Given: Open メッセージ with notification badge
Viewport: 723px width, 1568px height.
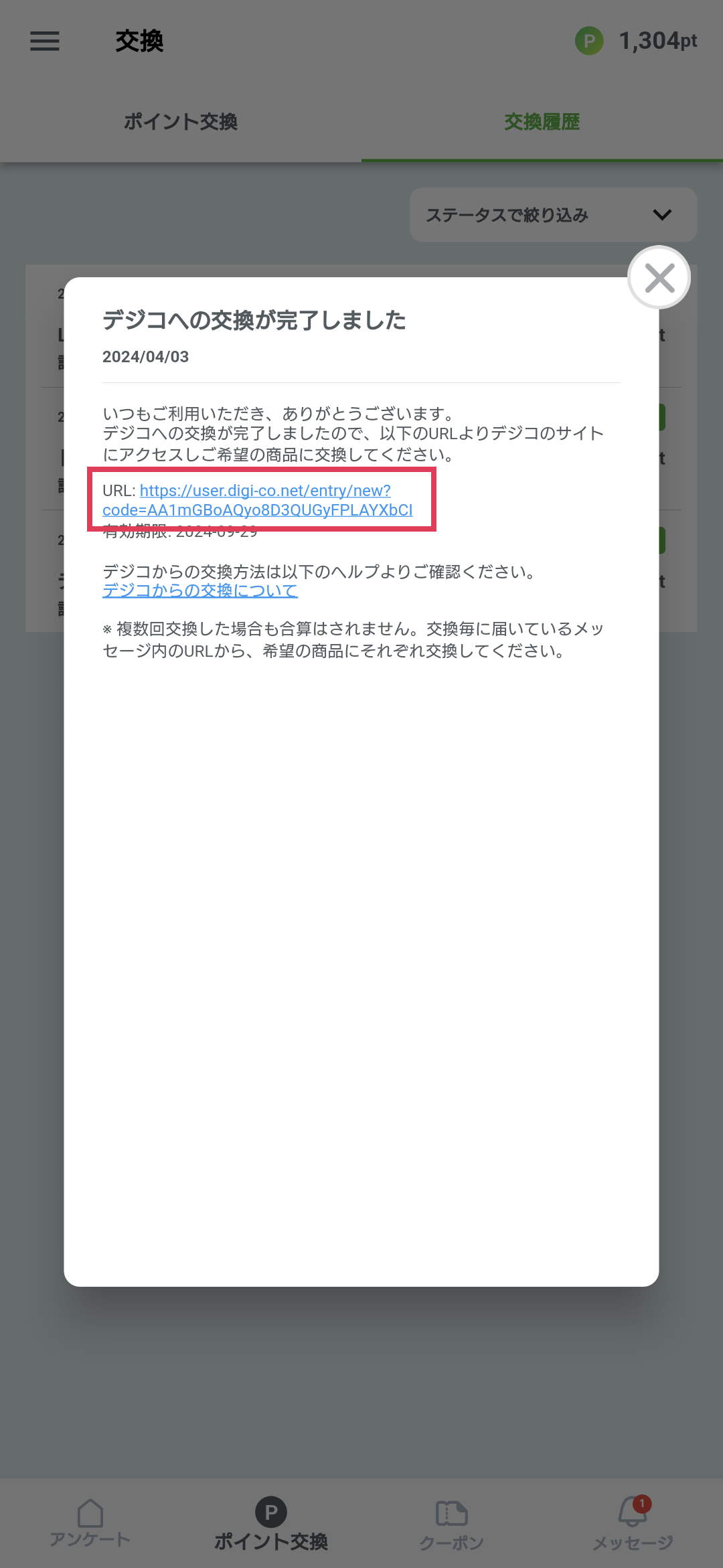Looking at the screenshot, I should click(633, 1522).
